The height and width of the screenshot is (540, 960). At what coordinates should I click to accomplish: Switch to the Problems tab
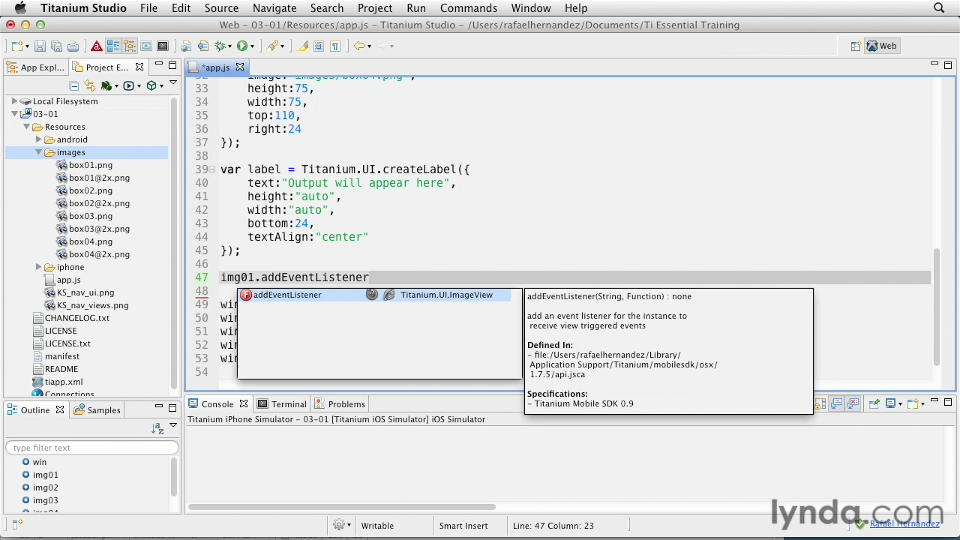[340, 404]
